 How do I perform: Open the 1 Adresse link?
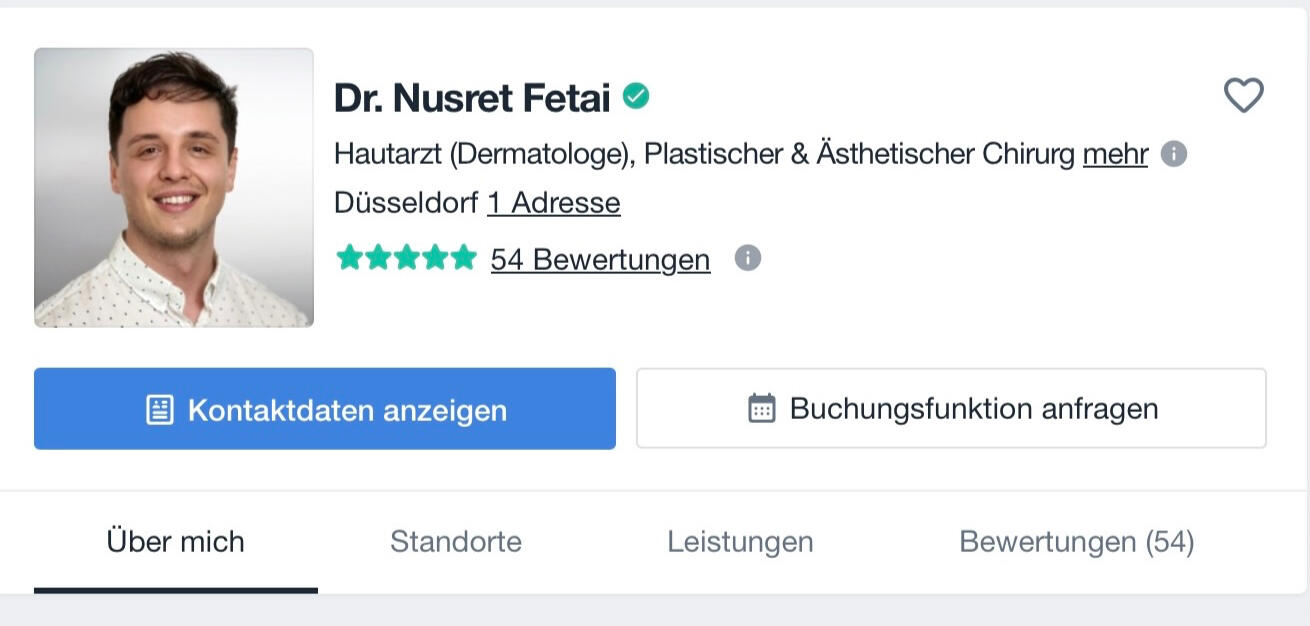[x=553, y=203]
